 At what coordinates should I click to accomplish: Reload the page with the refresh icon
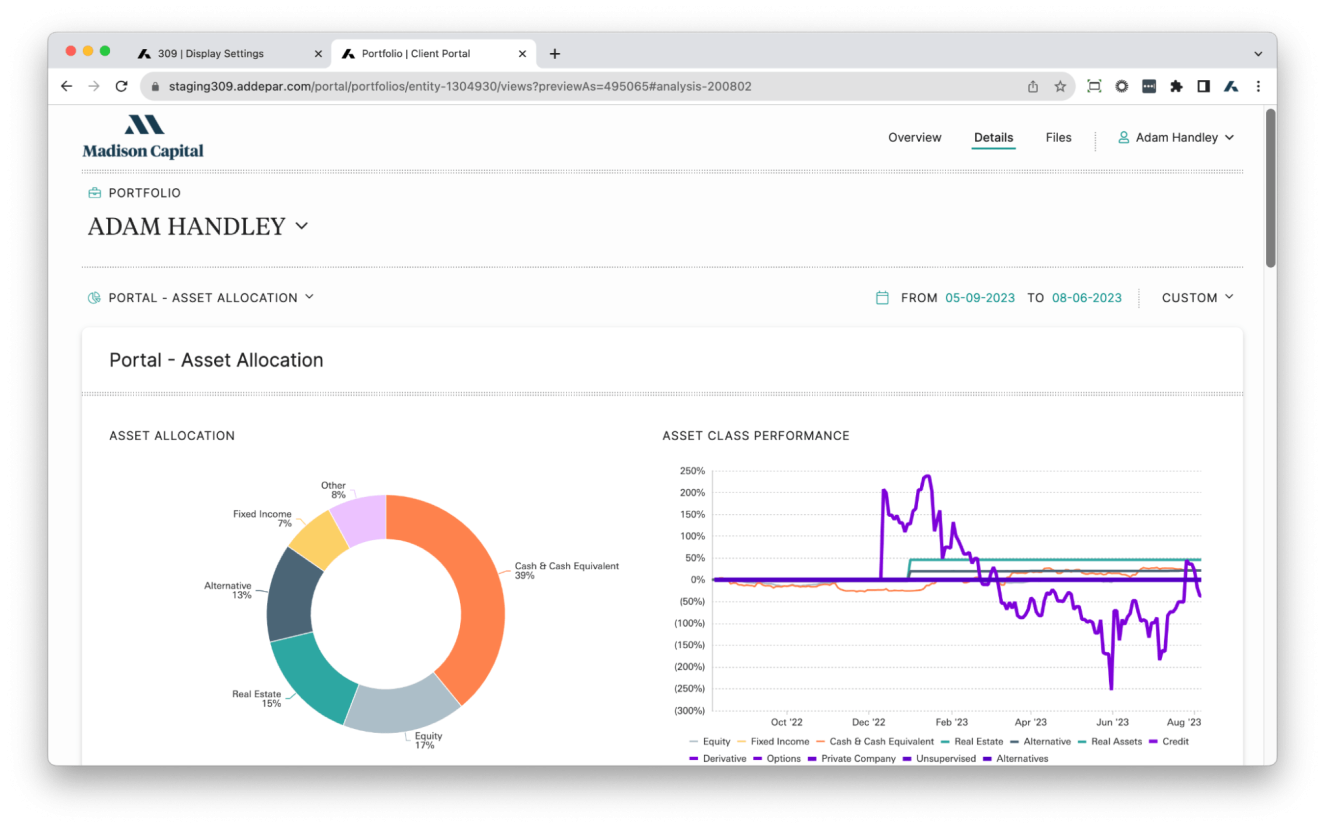[121, 87]
